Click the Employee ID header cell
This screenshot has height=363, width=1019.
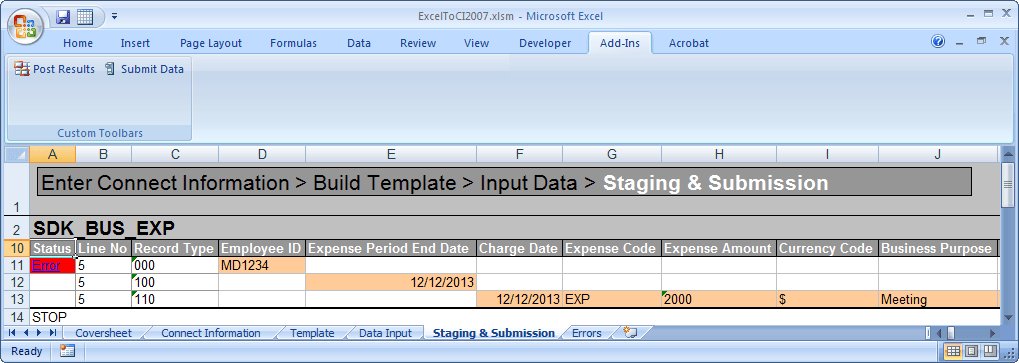click(262, 248)
